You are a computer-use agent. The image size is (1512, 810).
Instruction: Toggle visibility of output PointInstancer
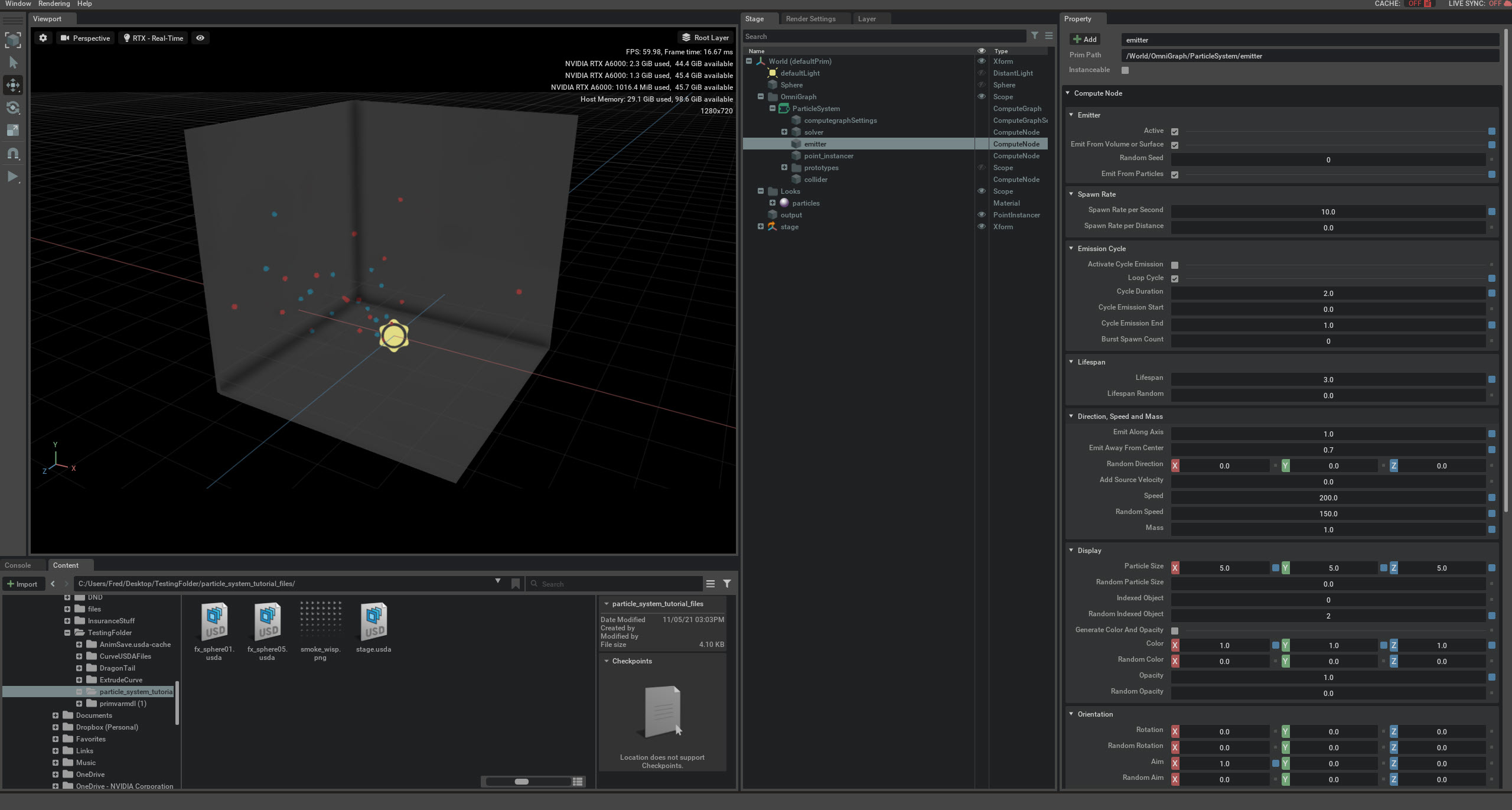(982, 215)
